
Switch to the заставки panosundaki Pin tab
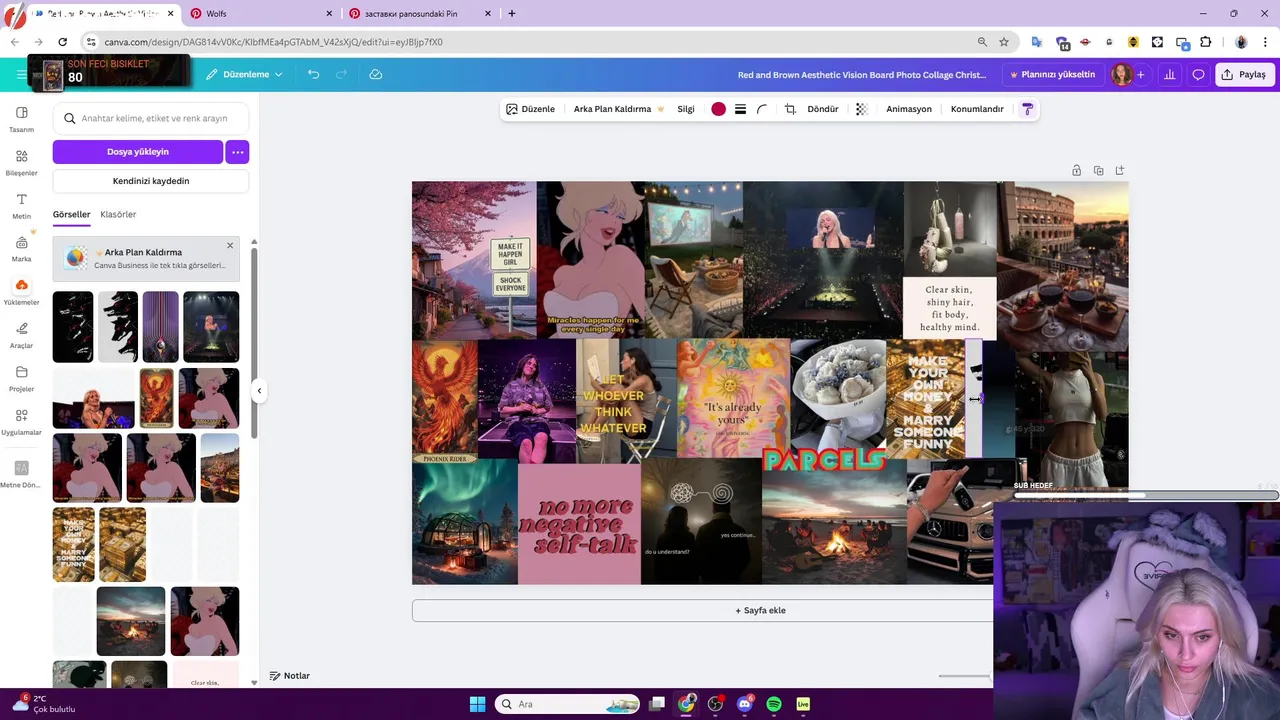[x=420, y=14]
